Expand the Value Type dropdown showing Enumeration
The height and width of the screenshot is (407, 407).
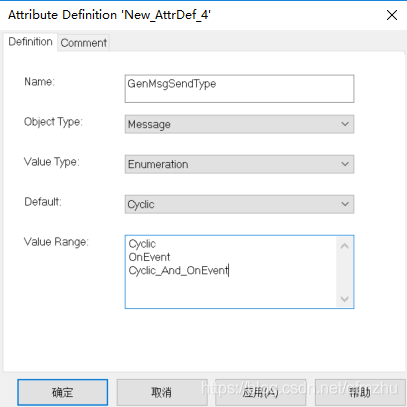click(239, 164)
